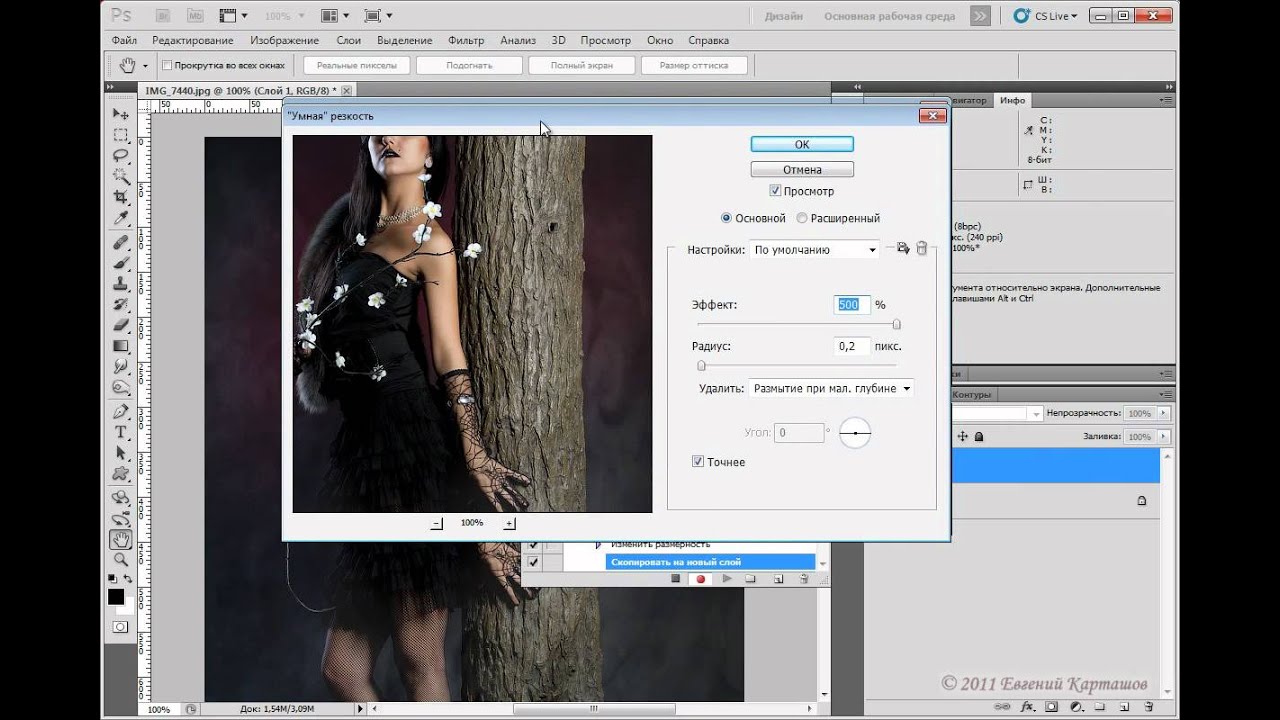Click the OK button in dialog
The height and width of the screenshot is (720, 1280).
tap(801, 145)
